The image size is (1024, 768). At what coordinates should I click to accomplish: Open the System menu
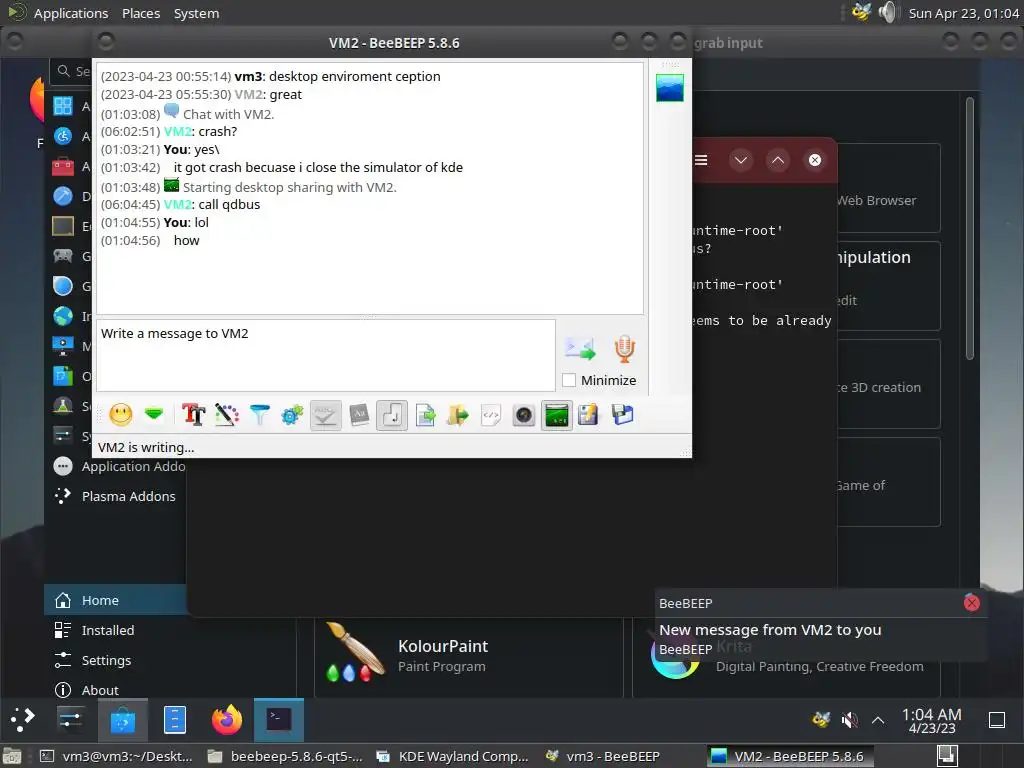pyautogui.click(x=197, y=13)
